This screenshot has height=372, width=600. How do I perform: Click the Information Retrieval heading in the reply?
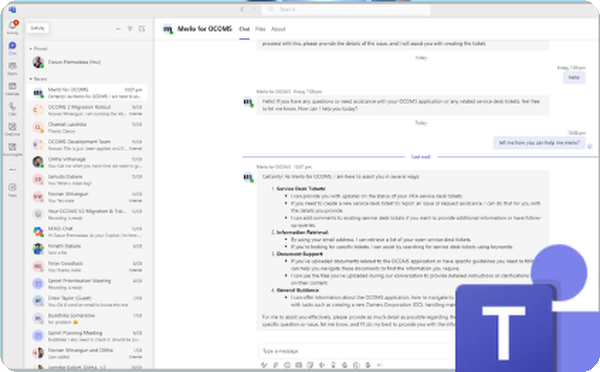point(302,232)
